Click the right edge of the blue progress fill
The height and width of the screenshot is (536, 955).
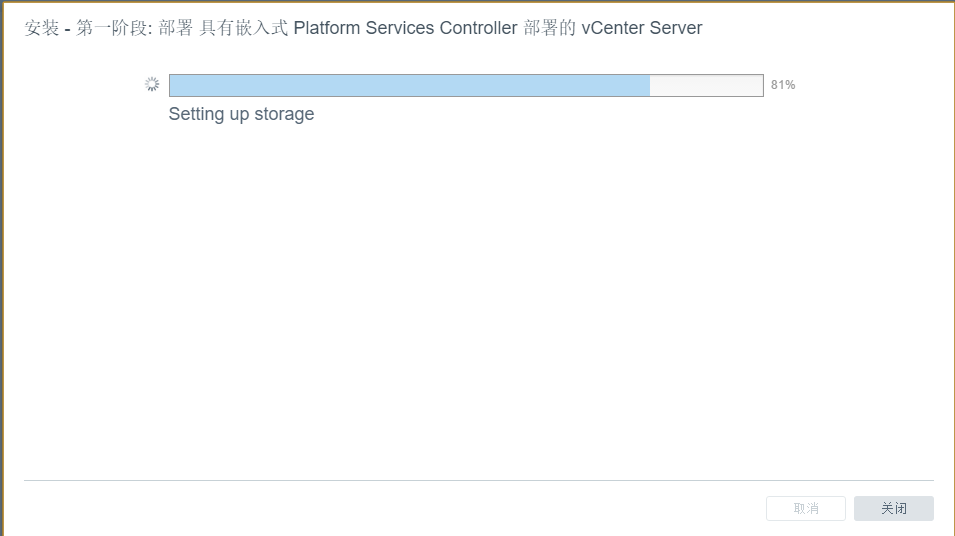(648, 86)
